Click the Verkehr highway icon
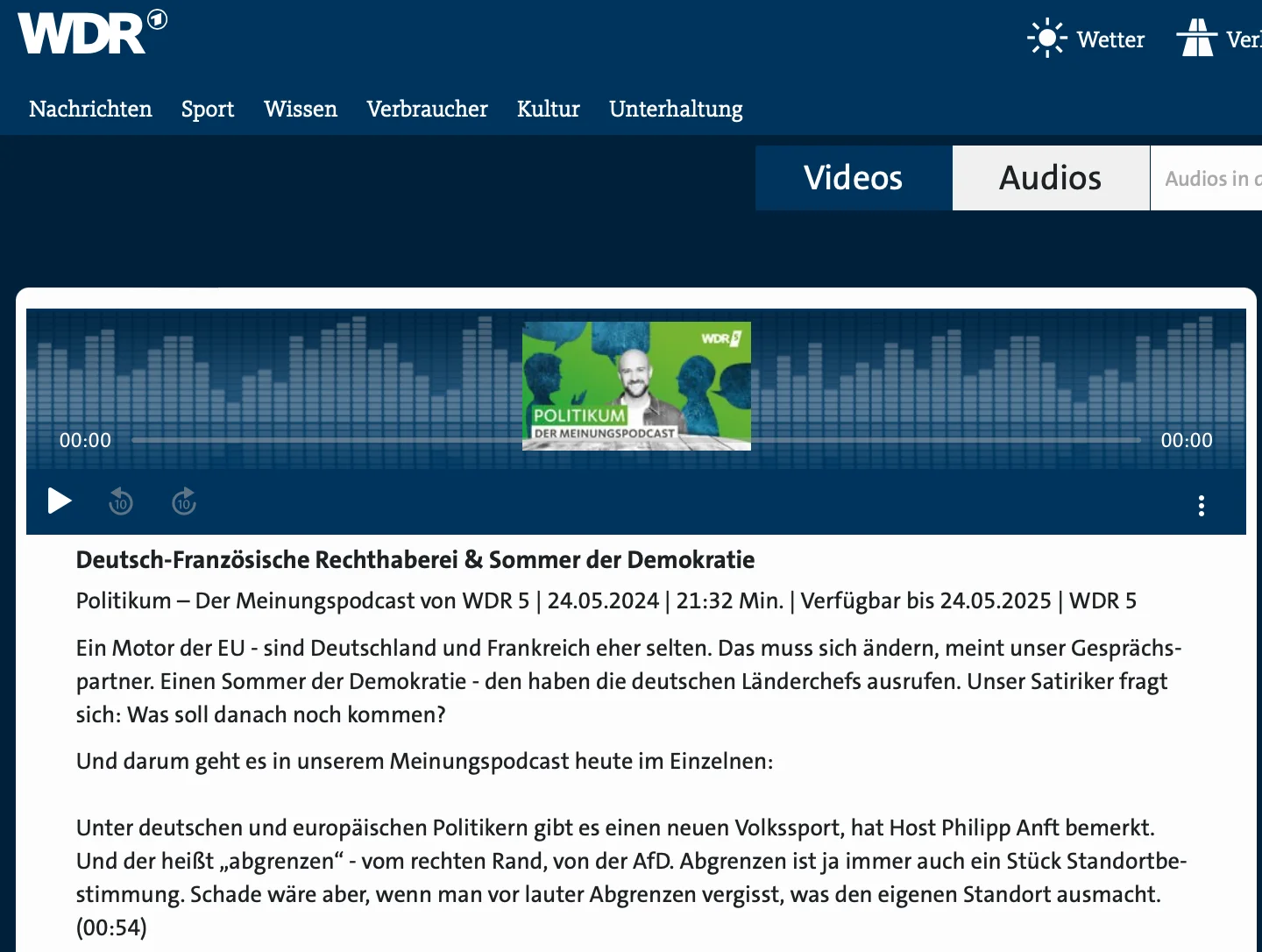1262x952 pixels. click(x=1196, y=39)
